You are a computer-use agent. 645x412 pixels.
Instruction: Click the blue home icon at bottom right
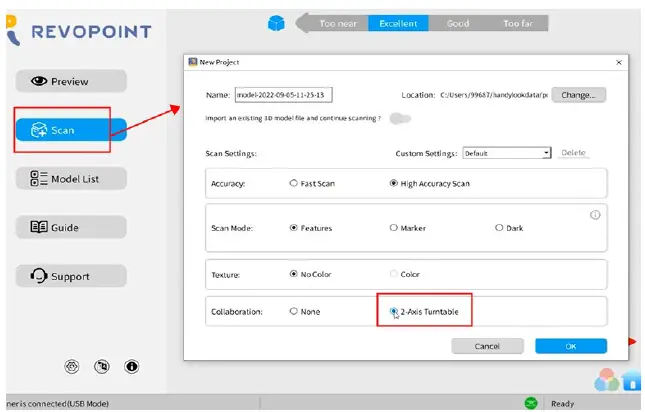pos(633,380)
